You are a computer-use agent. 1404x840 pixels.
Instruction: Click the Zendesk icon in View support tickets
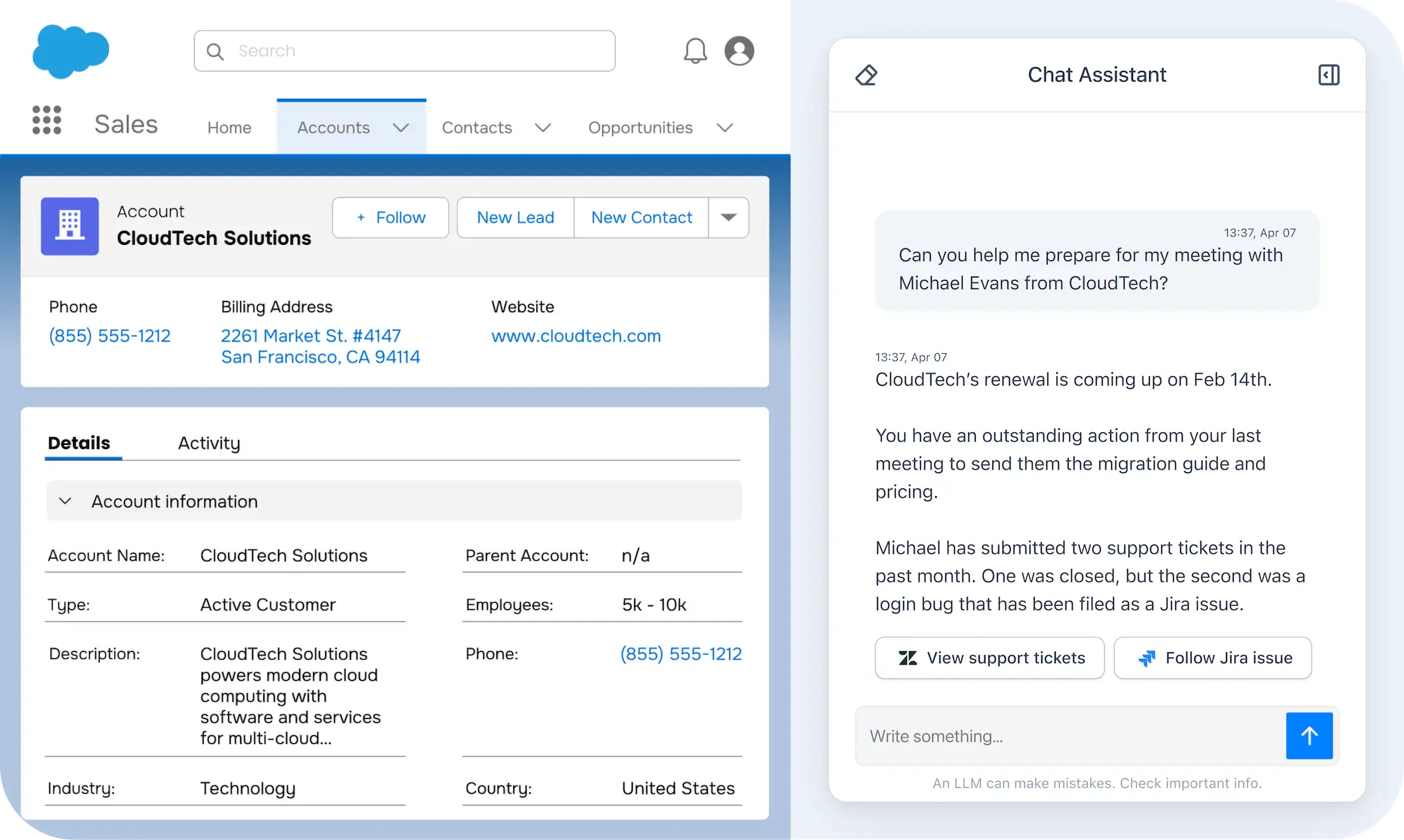pos(908,658)
